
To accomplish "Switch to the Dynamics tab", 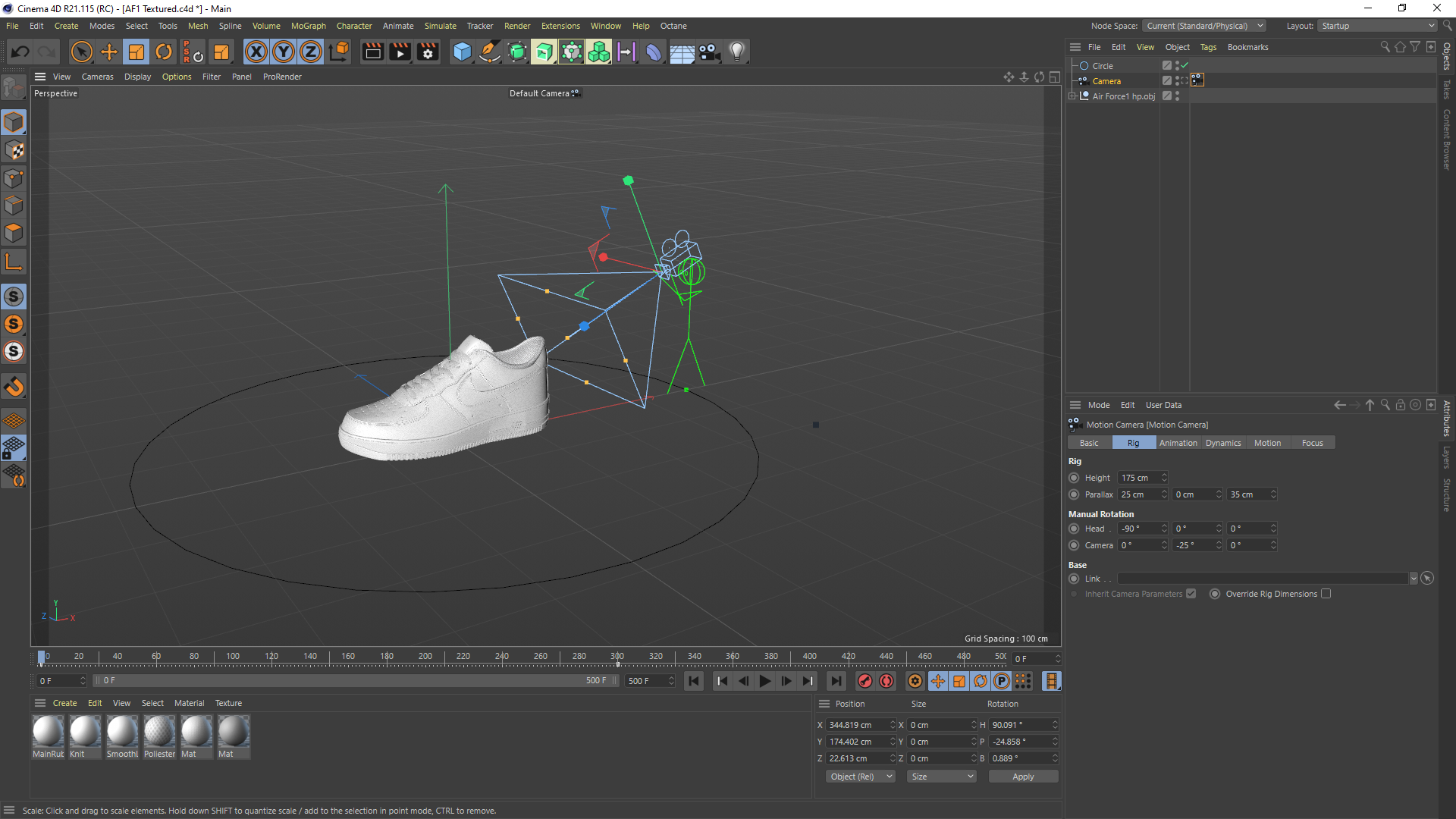I will 1223,443.
